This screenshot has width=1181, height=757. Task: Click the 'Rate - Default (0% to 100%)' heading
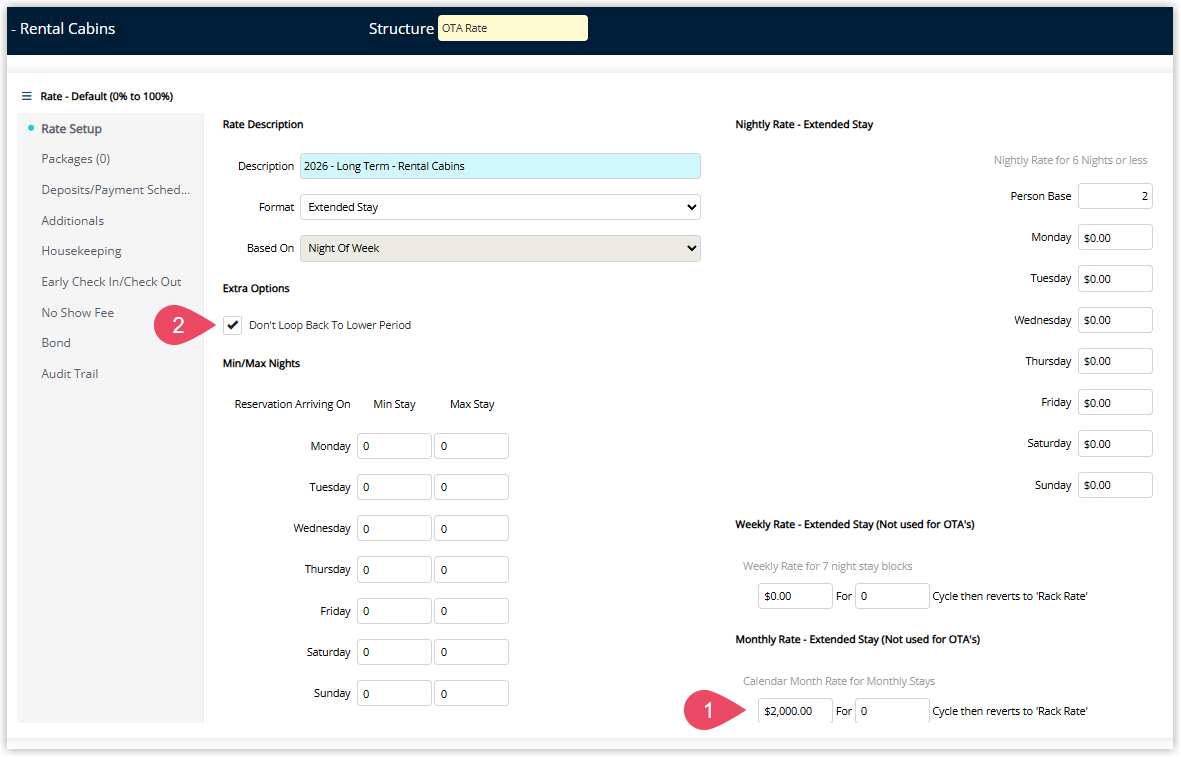(x=107, y=96)
